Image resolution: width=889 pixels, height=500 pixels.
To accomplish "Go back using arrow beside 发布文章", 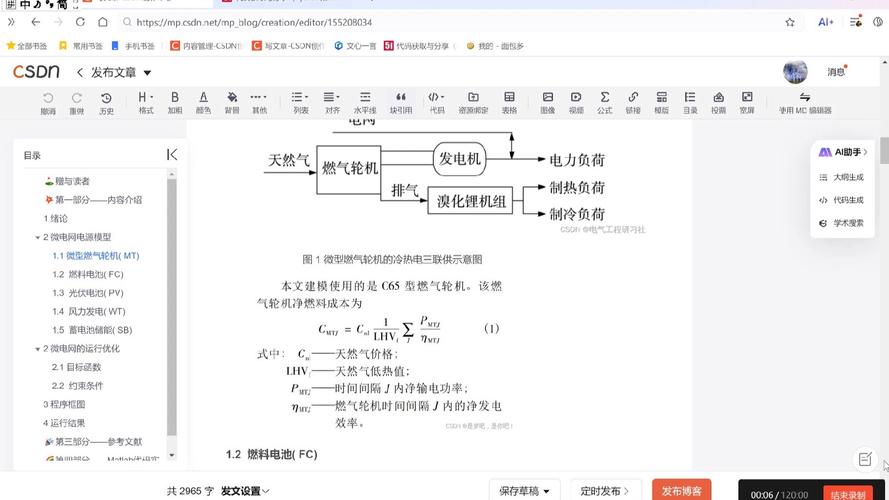I will click(80, 73).
